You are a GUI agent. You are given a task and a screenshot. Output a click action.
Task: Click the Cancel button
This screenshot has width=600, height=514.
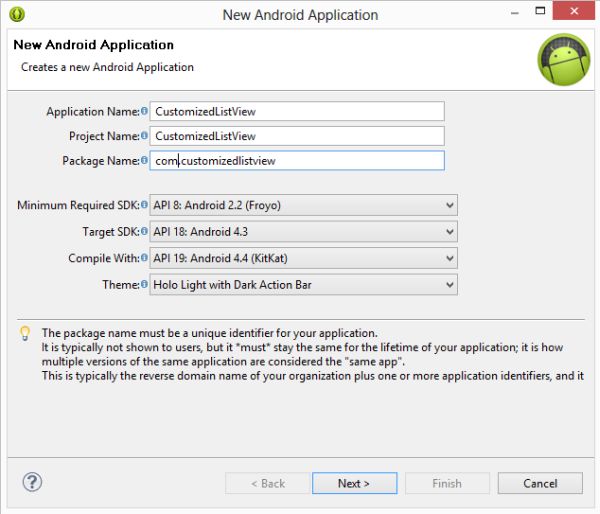540,484
